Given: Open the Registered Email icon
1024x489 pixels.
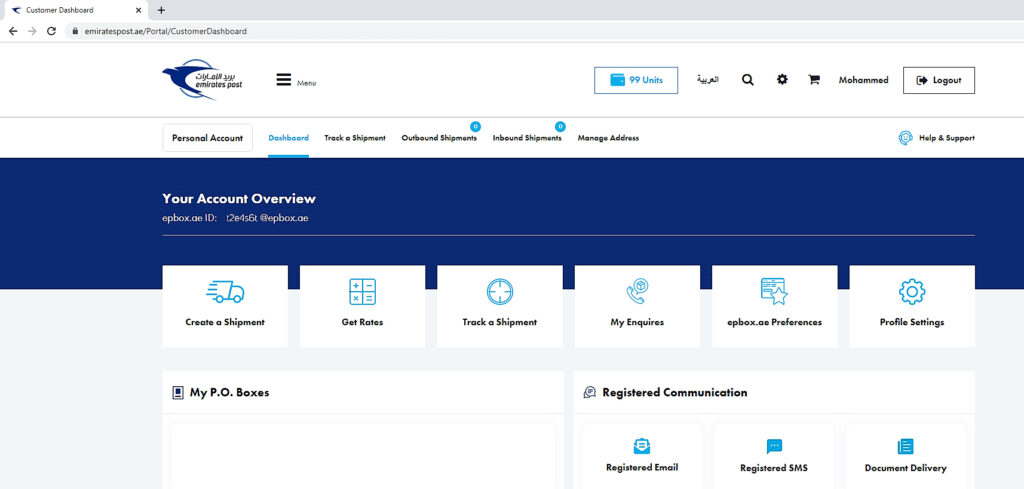Looking at the screenshot, I should click(x=642, y=446).
